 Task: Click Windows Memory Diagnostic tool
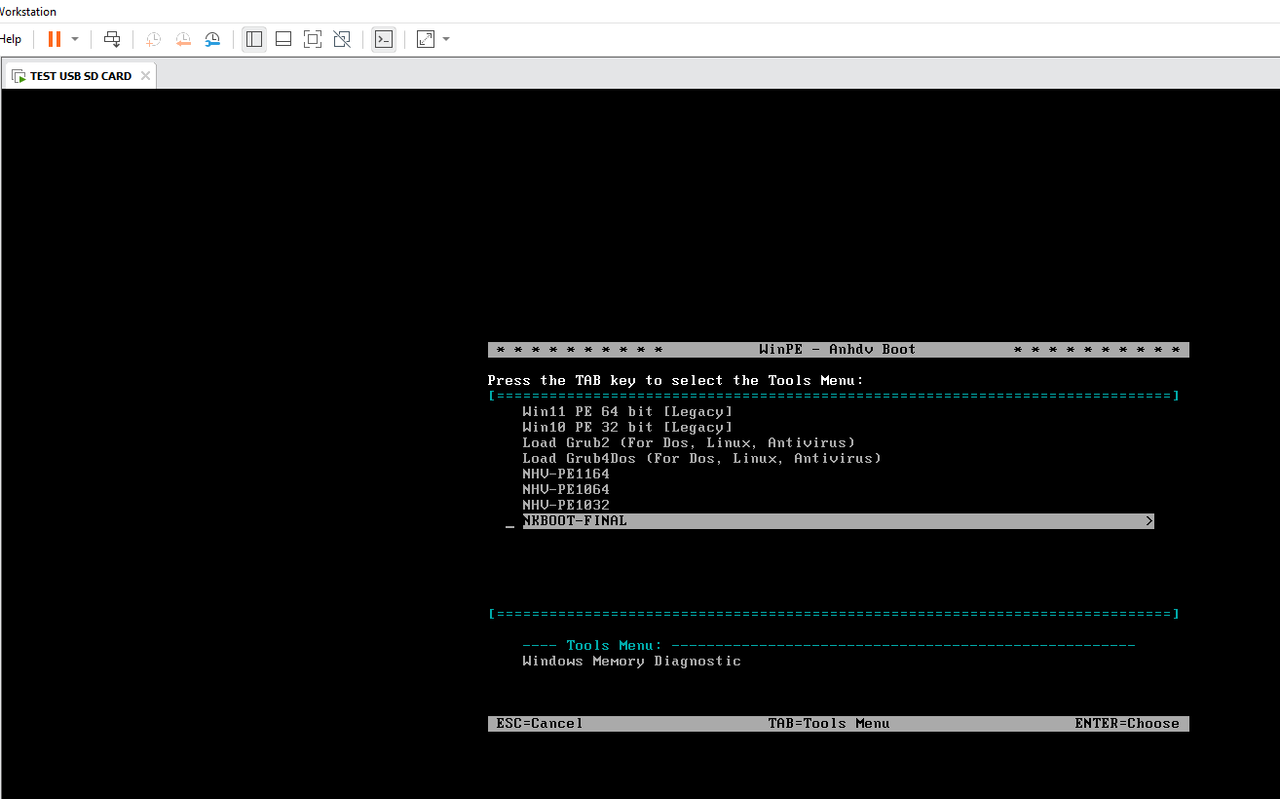coord(631,661)
